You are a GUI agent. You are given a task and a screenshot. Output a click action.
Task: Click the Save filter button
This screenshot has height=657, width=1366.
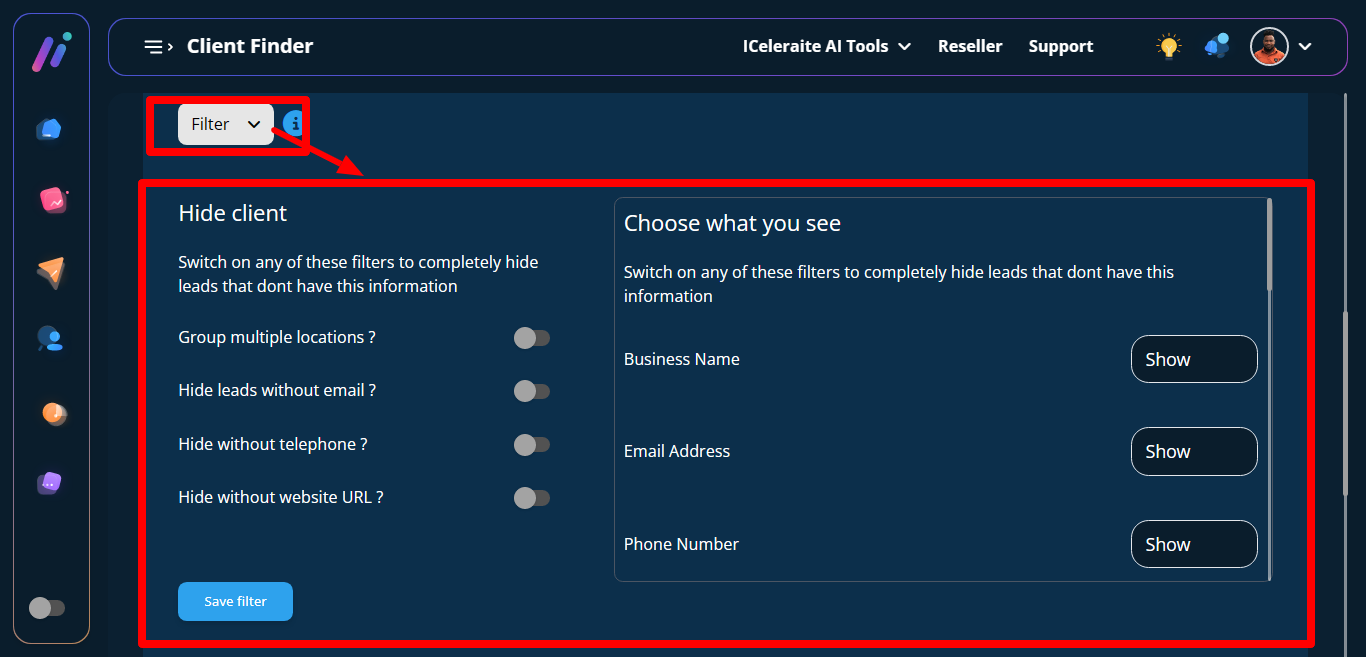point(235,601)
